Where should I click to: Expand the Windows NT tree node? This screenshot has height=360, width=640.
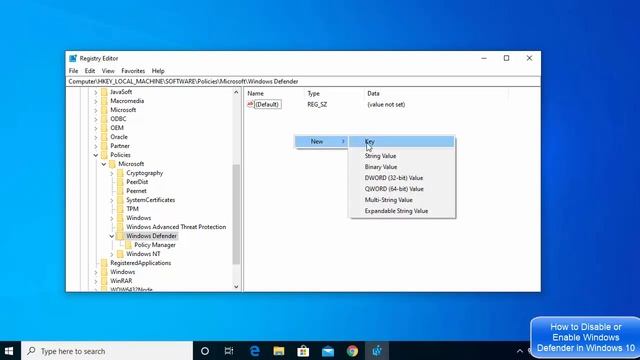(111, 254)
